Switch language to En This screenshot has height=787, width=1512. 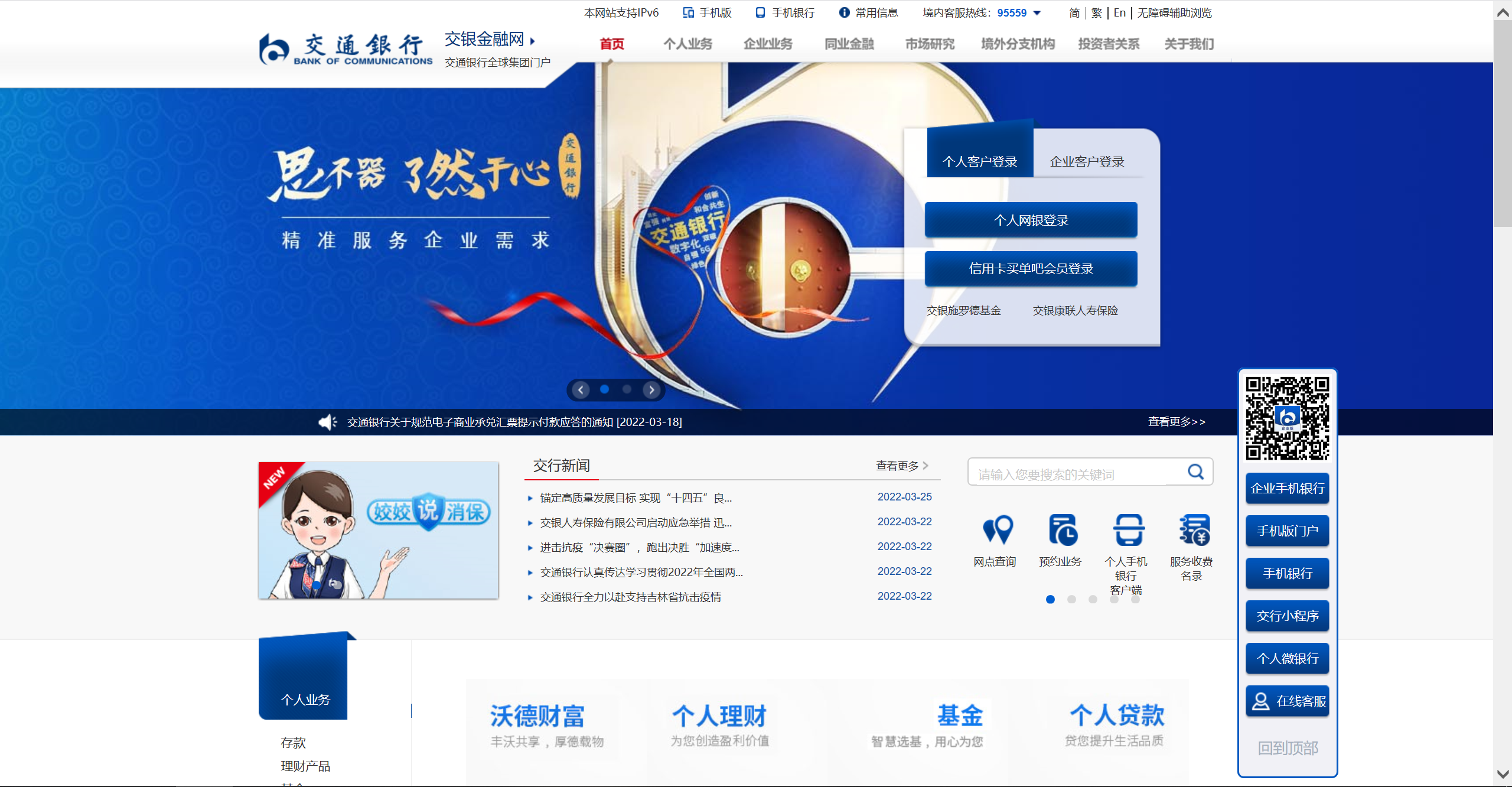click(x=1120, y=12)
